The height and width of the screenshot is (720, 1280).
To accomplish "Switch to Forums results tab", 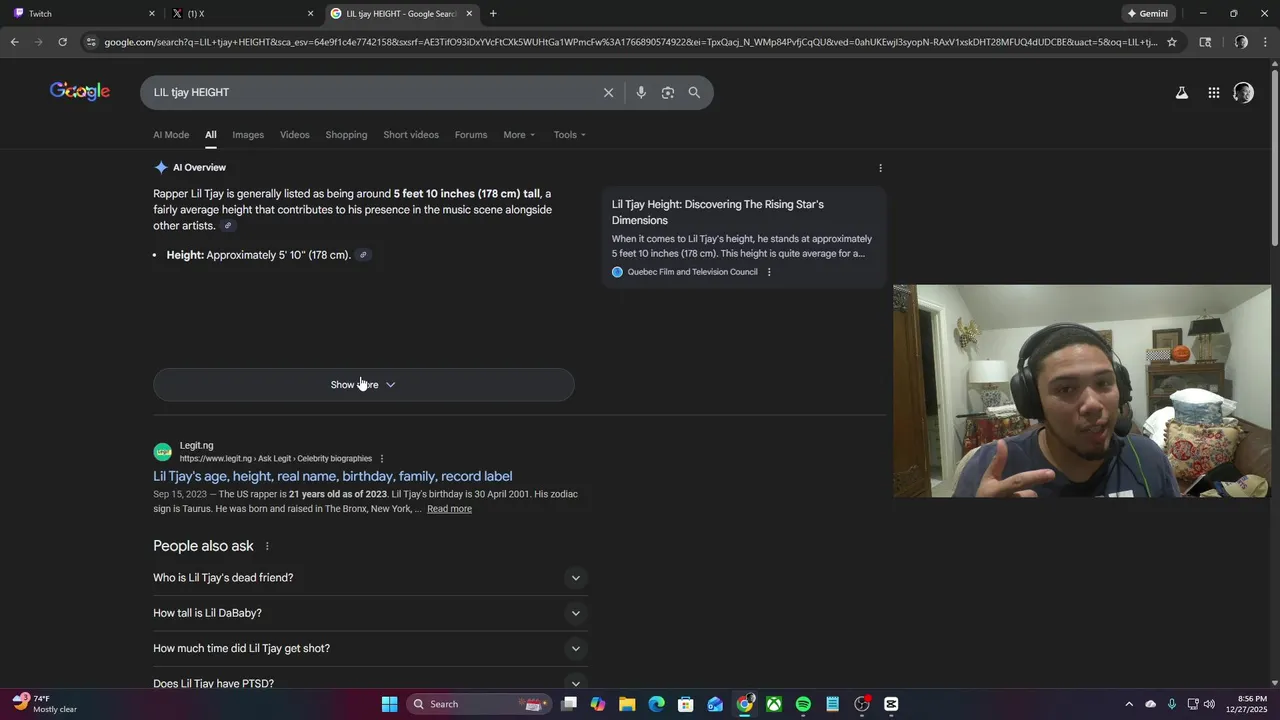I will pos(471,135).
